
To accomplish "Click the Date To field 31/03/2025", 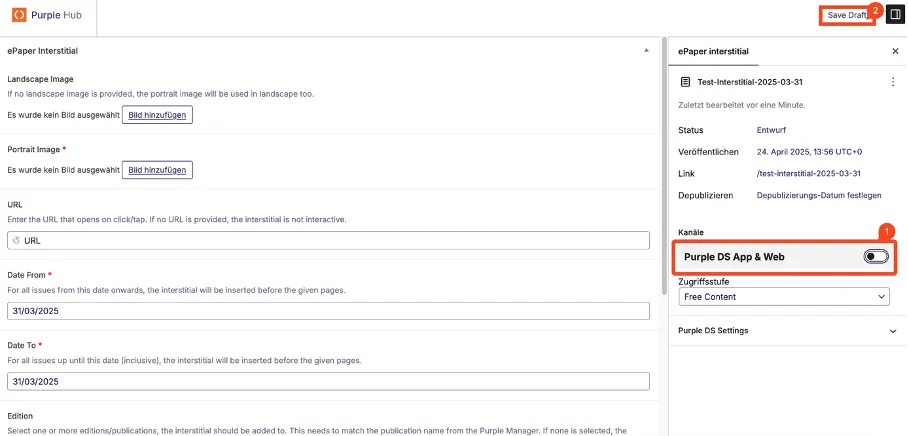I will (x=328, y=382).
